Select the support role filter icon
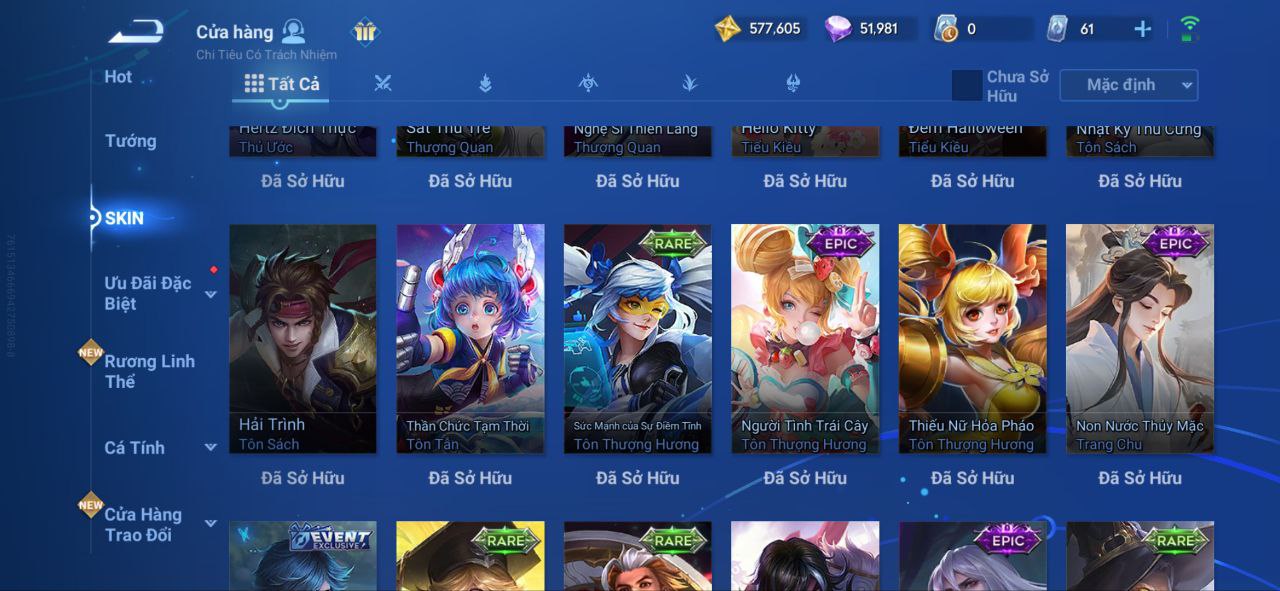Screen dimensions: 1280x591 click(x=793, y=84)
